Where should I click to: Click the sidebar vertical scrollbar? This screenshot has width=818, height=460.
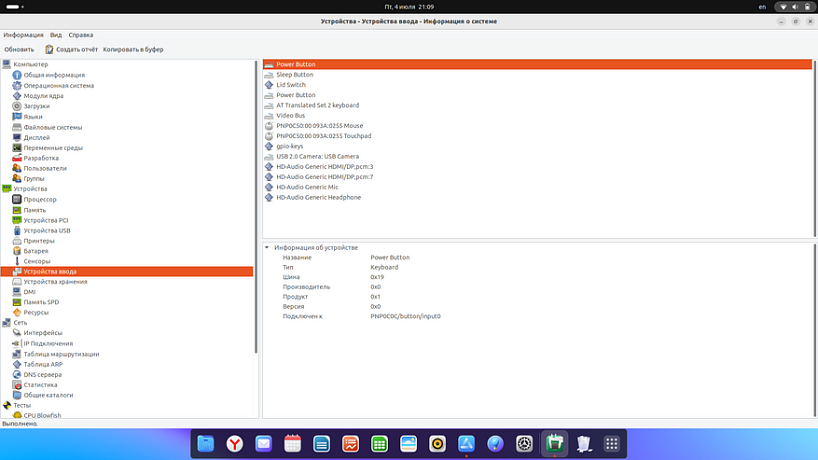pyautogui.click(x=257, y=200)
